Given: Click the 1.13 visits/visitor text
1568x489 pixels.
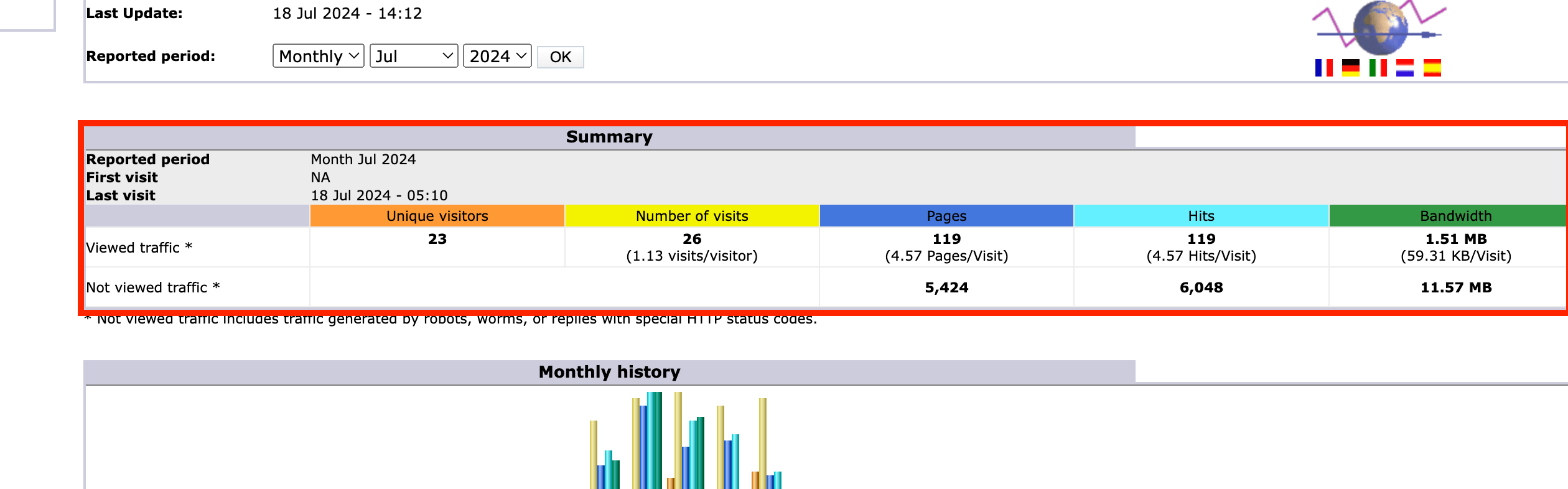Looking at the screenshot, I should click(692, 256).
